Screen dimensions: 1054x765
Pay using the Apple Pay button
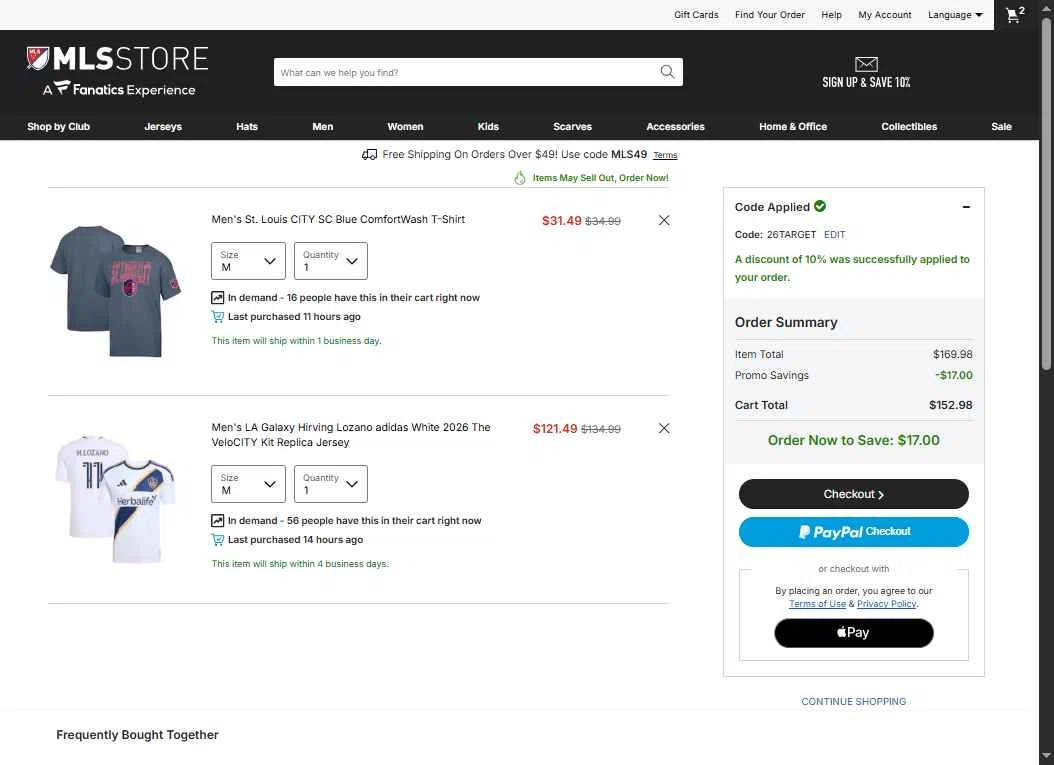pos(854,633)
